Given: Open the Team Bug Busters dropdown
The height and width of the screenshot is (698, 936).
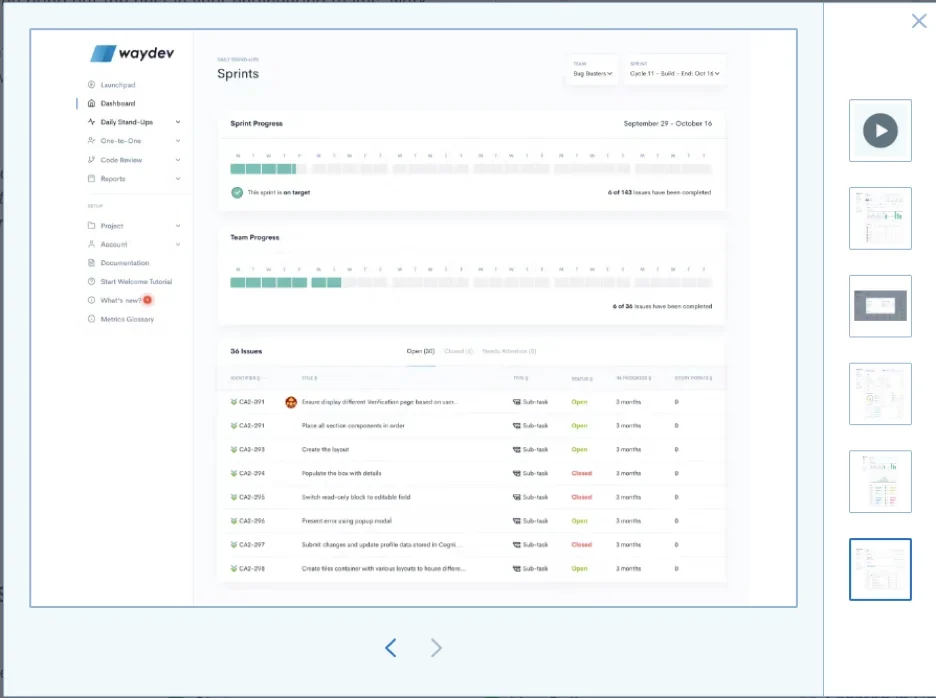Looking at the screenshot, I should tap(593, 70).
